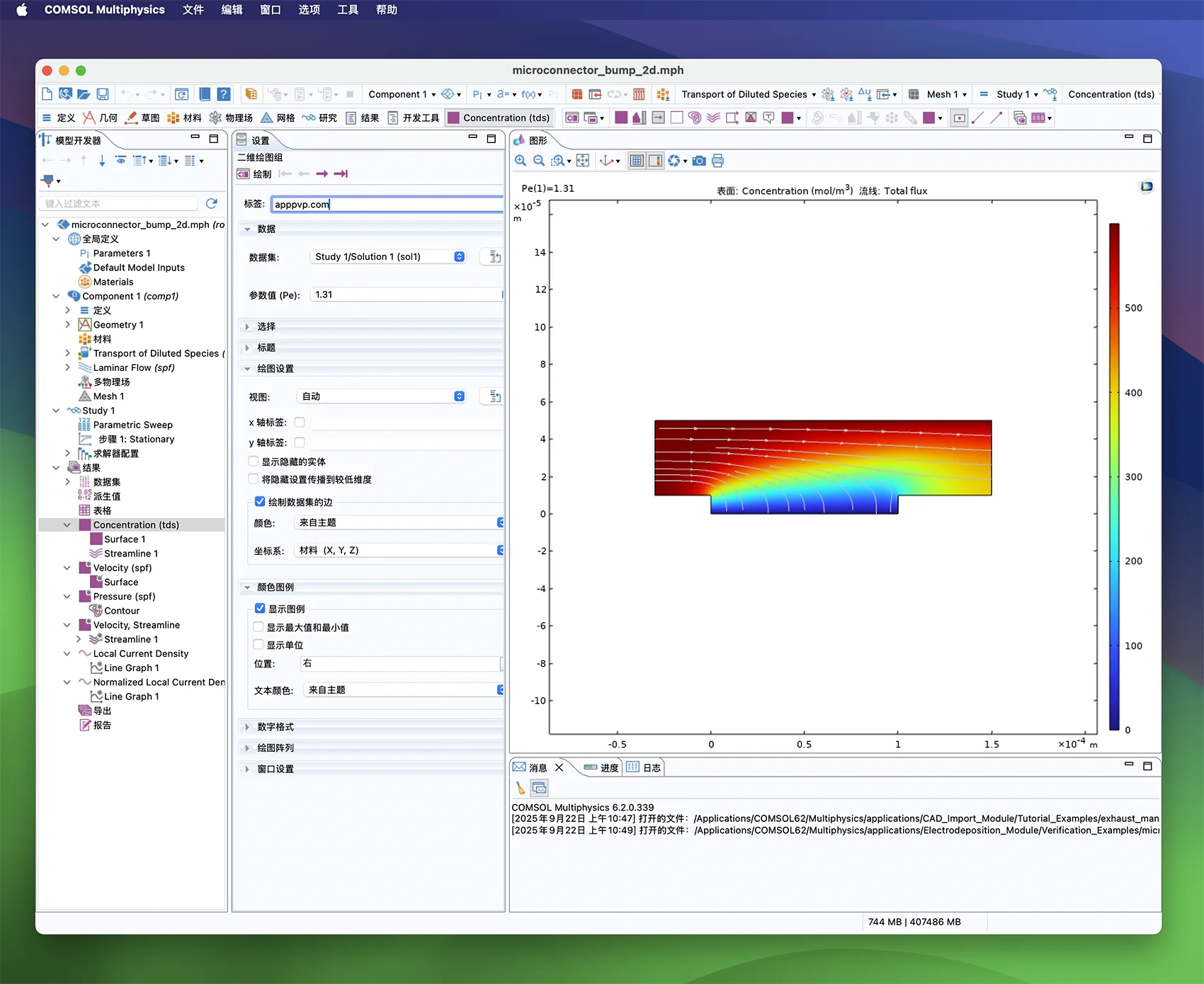Open the 数据集 Study 1/Solution 1 dropdown
This screenshot has height=984, width=1204.
coord(388,257)
